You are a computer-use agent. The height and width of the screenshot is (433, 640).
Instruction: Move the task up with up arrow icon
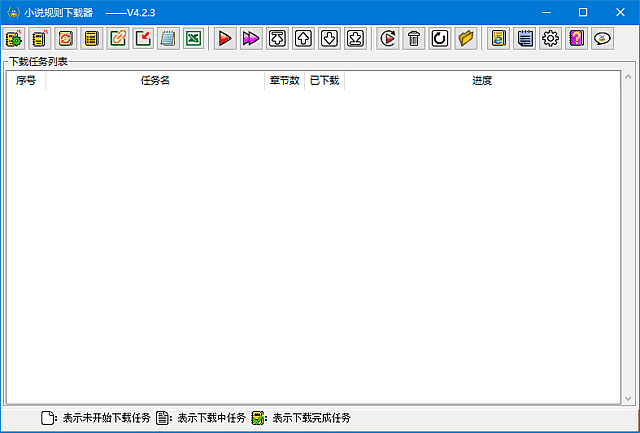(x=303, y=39)
